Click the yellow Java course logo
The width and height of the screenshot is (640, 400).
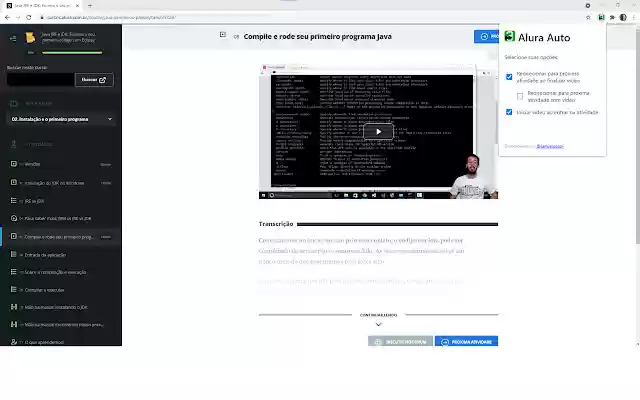30,38
